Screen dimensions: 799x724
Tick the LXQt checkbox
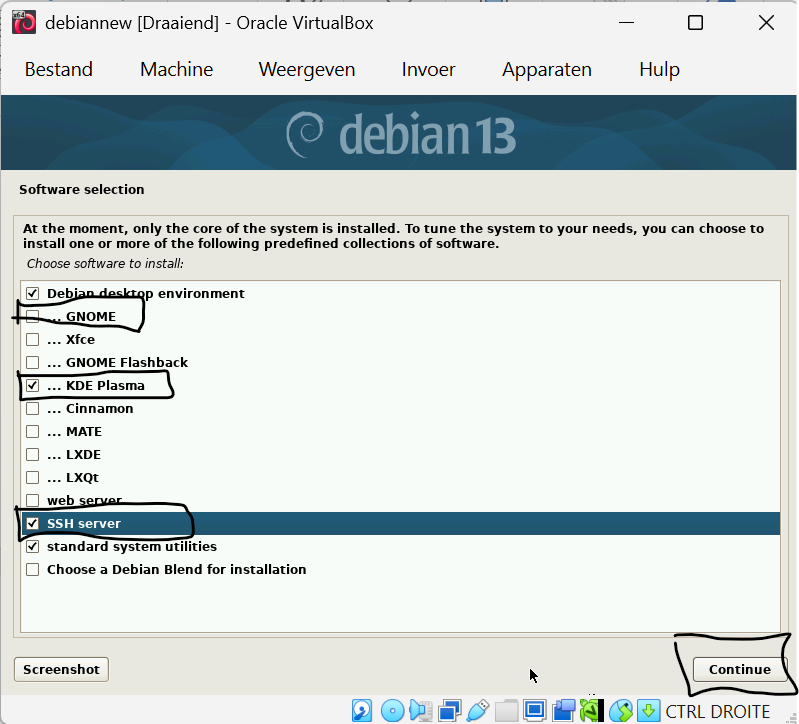33,477
